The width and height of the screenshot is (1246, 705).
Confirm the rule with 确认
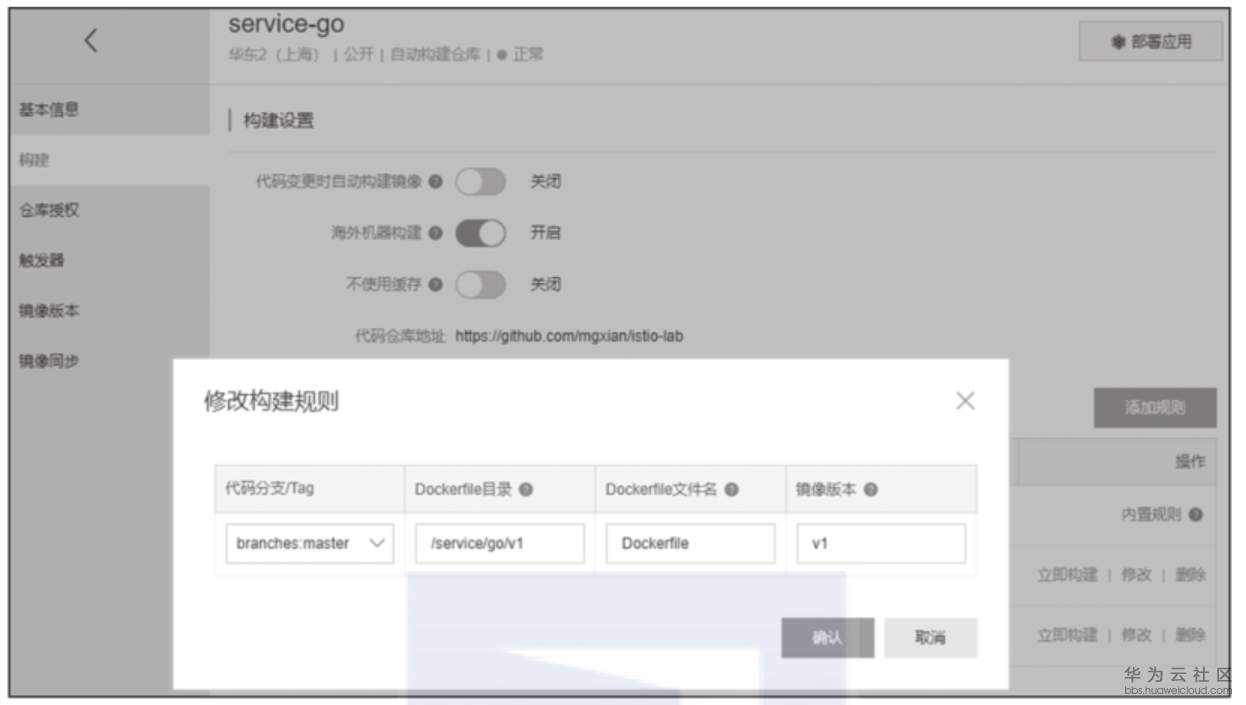[827, 638]
